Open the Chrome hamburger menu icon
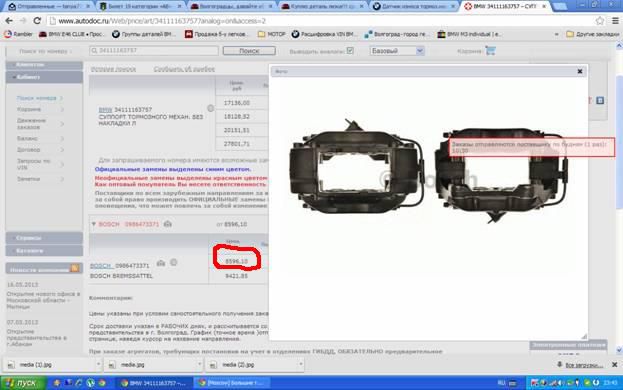Screen dimensions: 623x390 click(615, 21)
